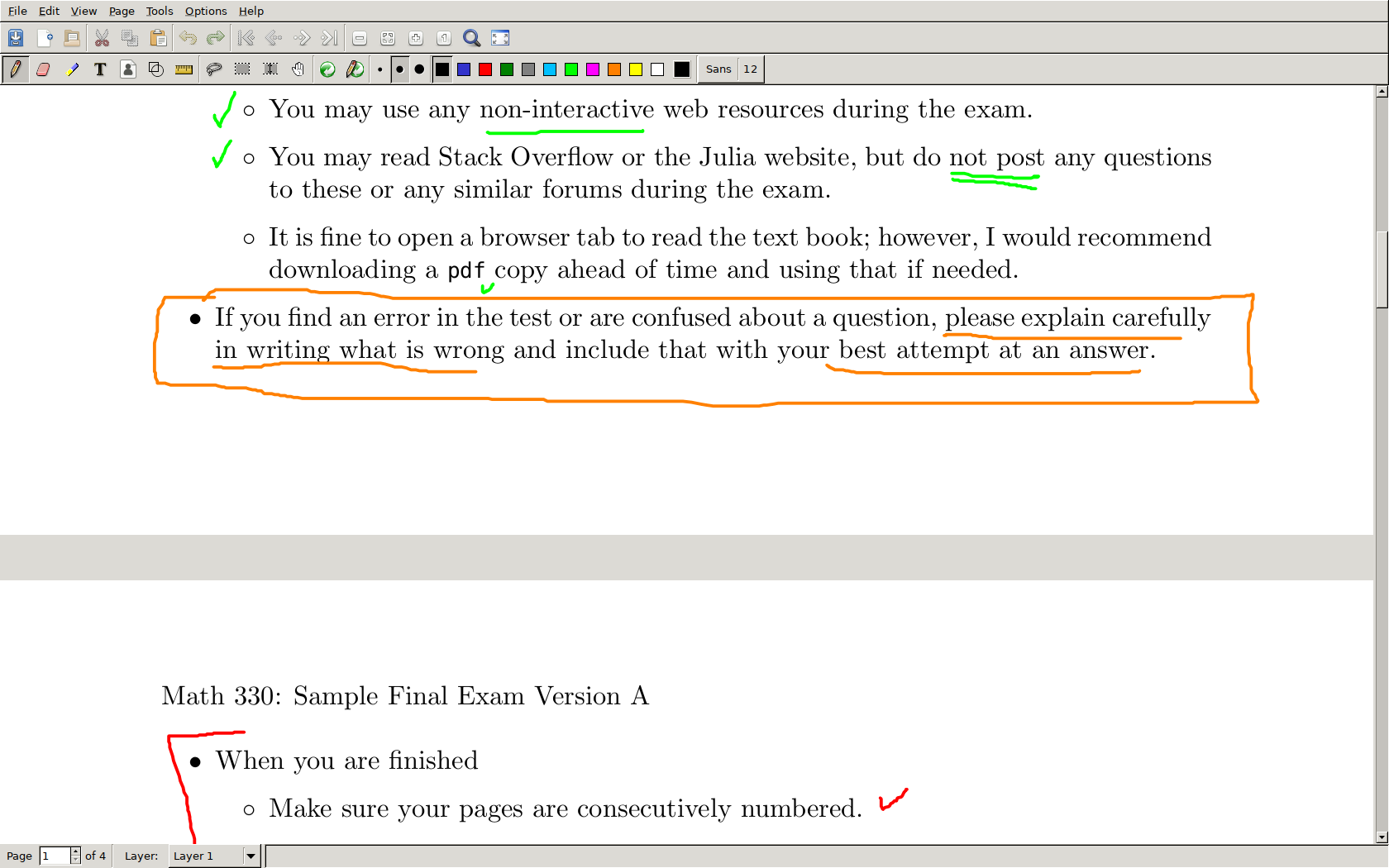The image size is (1389, 868).
Task: Click the Save file icon
Action: [16, 38]
